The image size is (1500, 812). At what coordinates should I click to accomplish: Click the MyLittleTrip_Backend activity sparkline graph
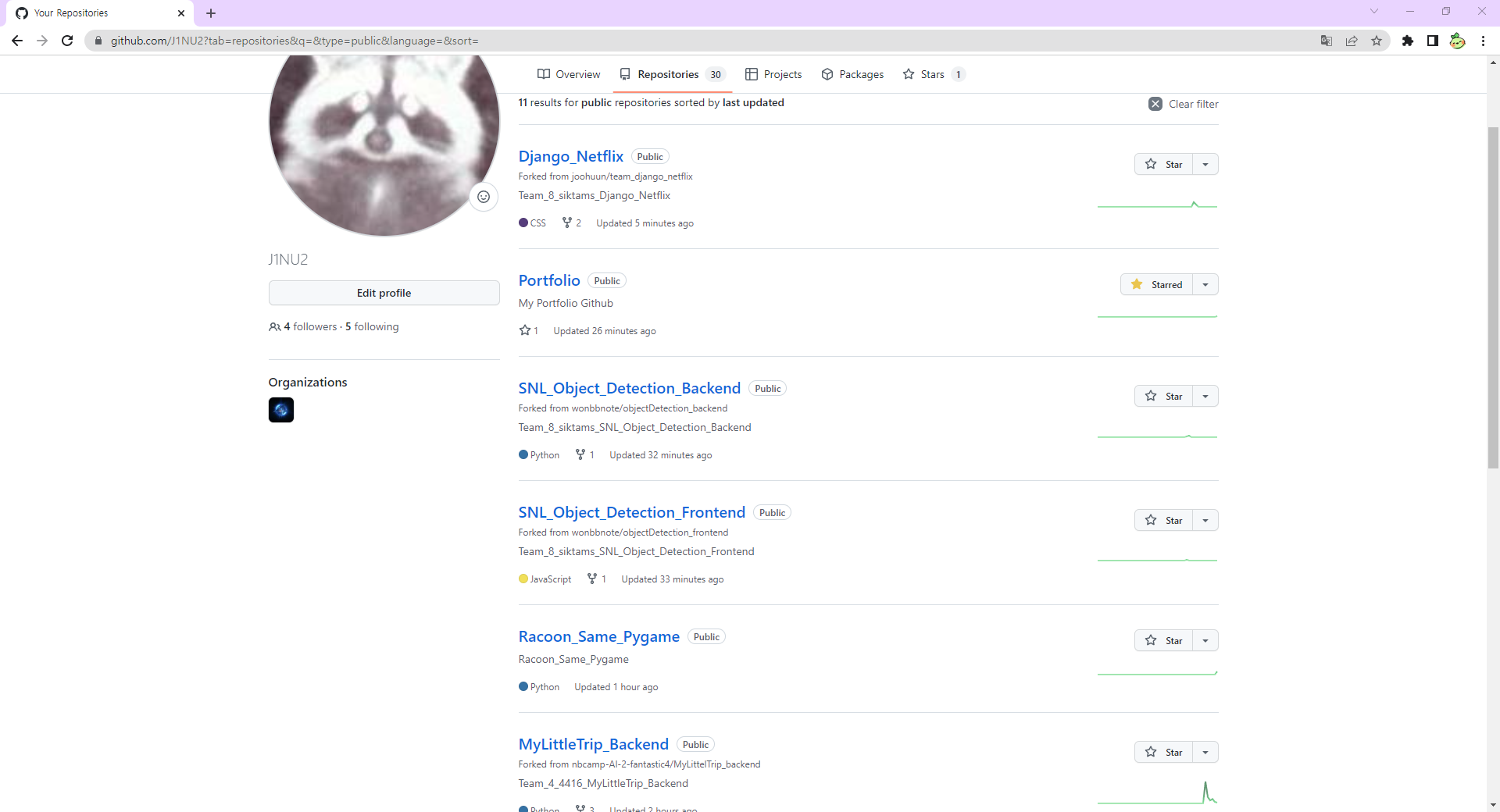pyautogui.click(x=1157, y=792)
